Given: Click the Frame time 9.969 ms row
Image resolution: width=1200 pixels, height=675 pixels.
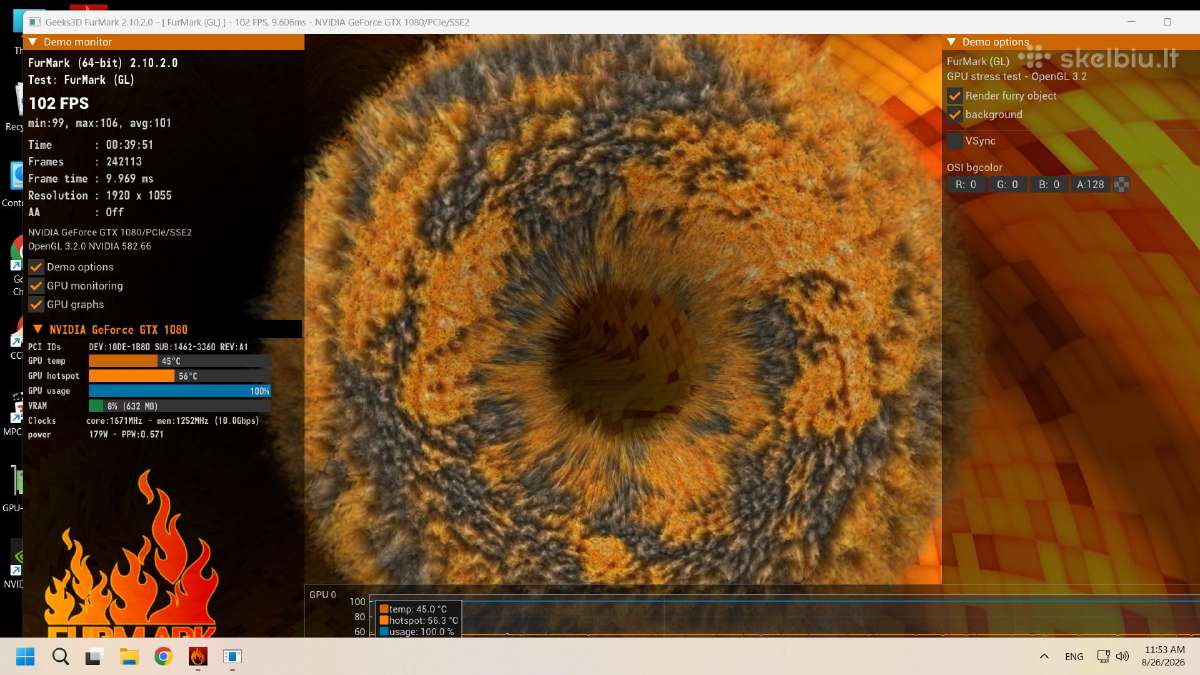Looking at the screenshot, I should point(91,179).
